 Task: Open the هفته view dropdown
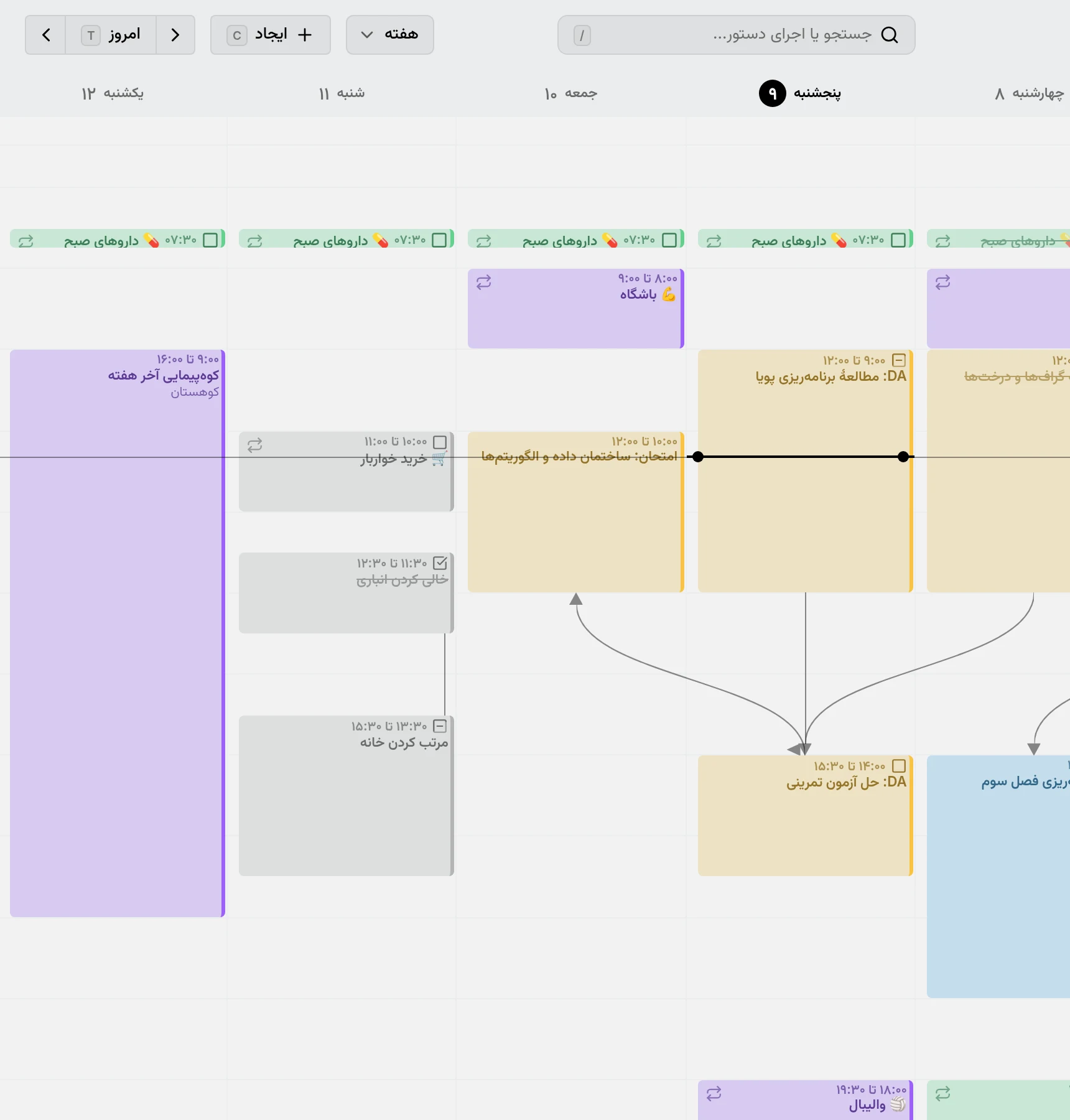390,35
